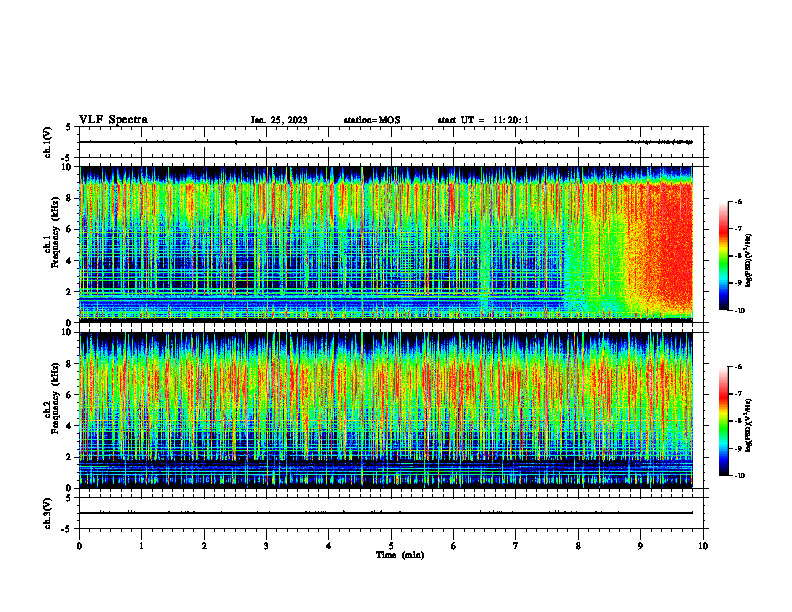Screen dimensions: 792x612
Task: Click time axis tick label "7"
Action: [516, 546]
